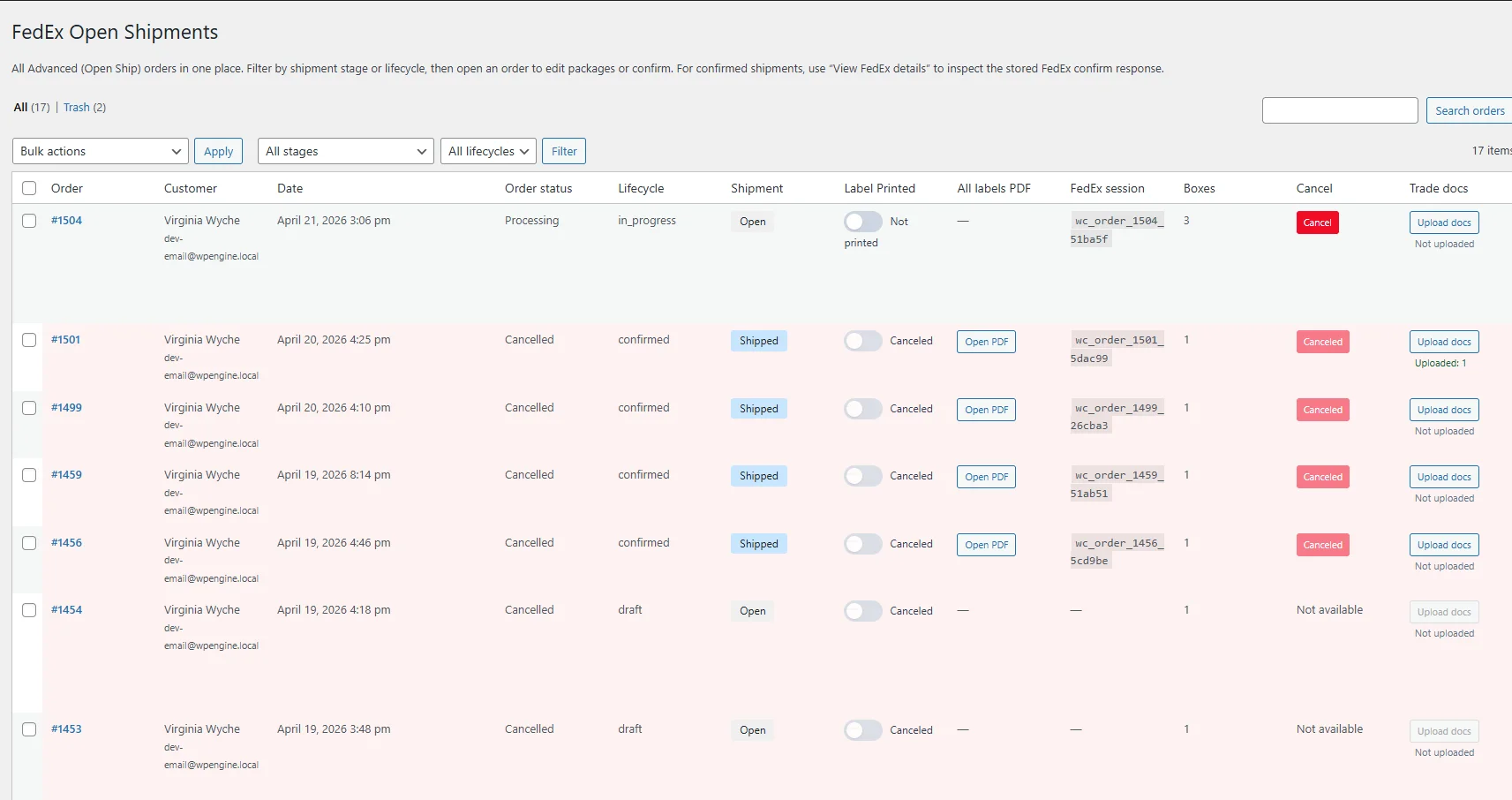Click the Search orders button
Viewport: 1512px width, 800px height.
click(1470, 110)
